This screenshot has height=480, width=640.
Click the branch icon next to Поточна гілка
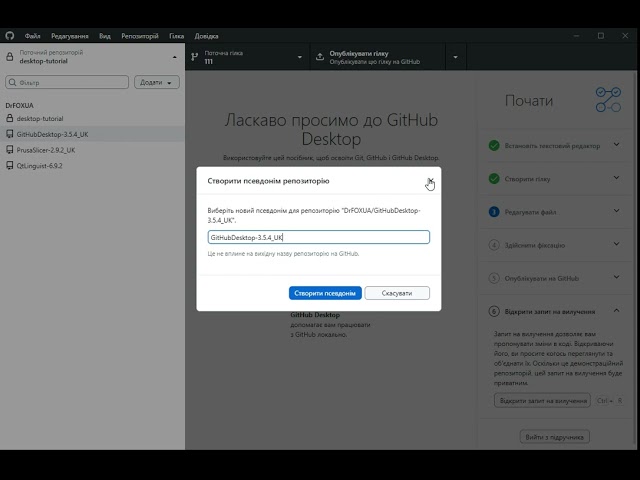(195, 57)
